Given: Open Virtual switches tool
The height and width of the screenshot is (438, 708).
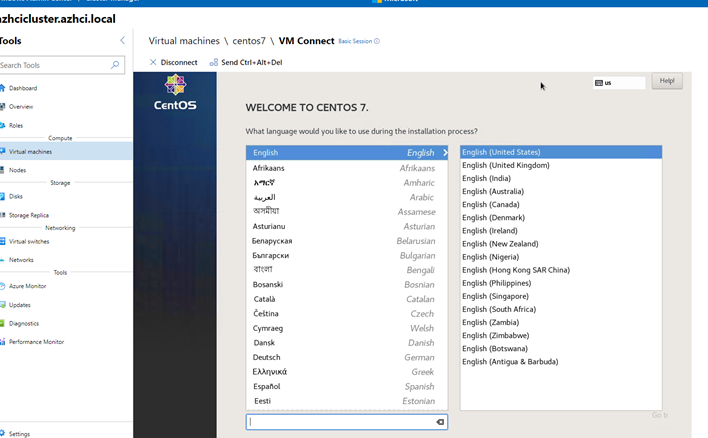Looking at the screenshot, I should coord(29,242).
